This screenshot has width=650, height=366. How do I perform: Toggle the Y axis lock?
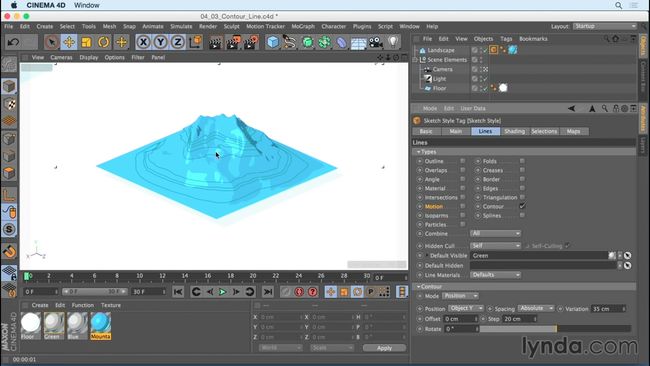[x=160, y=42]
